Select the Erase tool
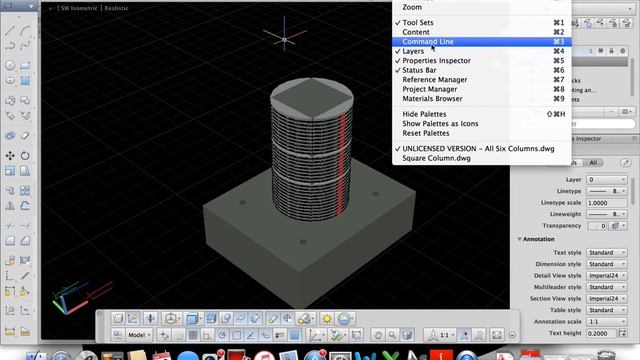 (25, 136)
